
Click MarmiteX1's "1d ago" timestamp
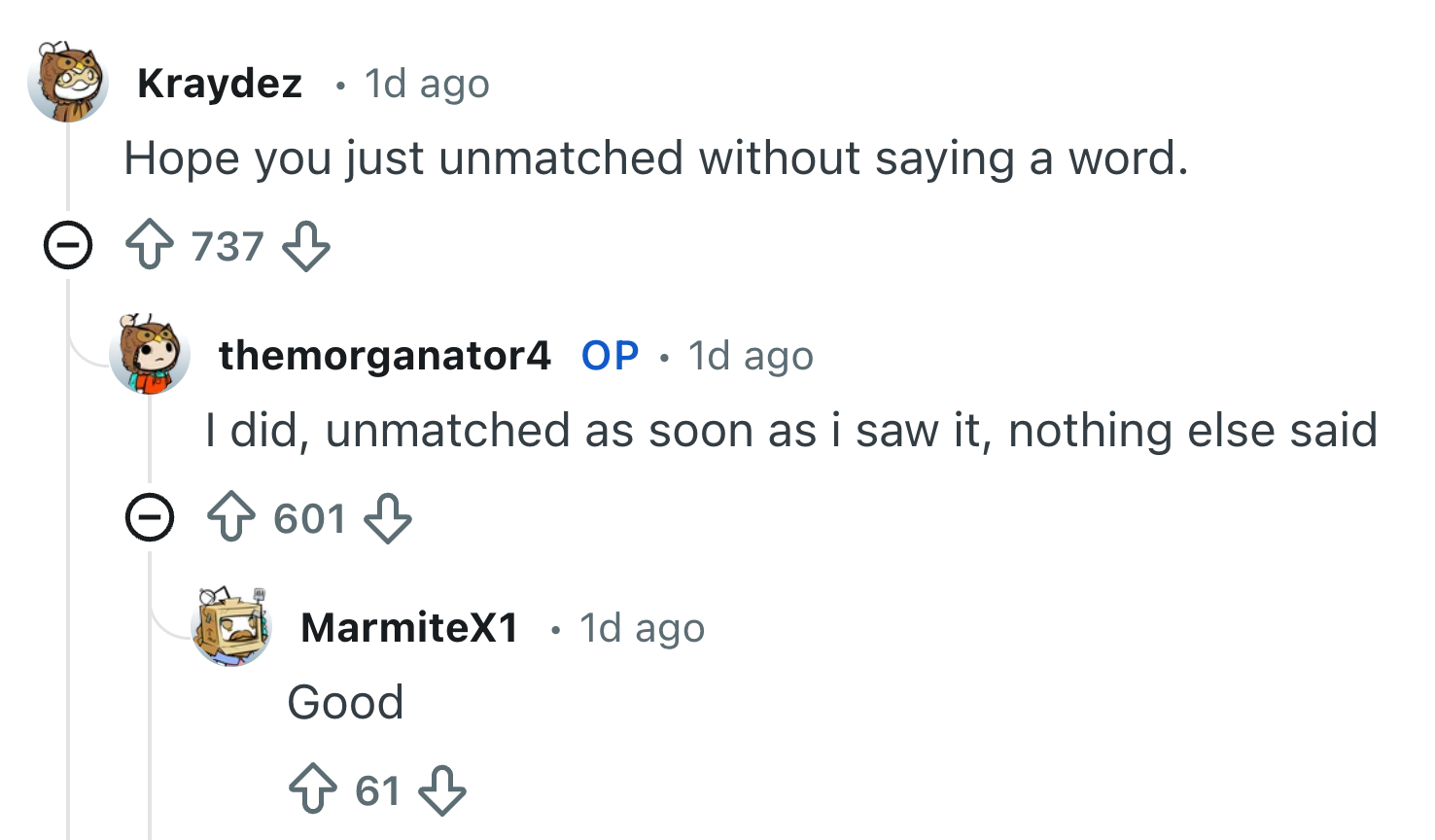point(642,628)
